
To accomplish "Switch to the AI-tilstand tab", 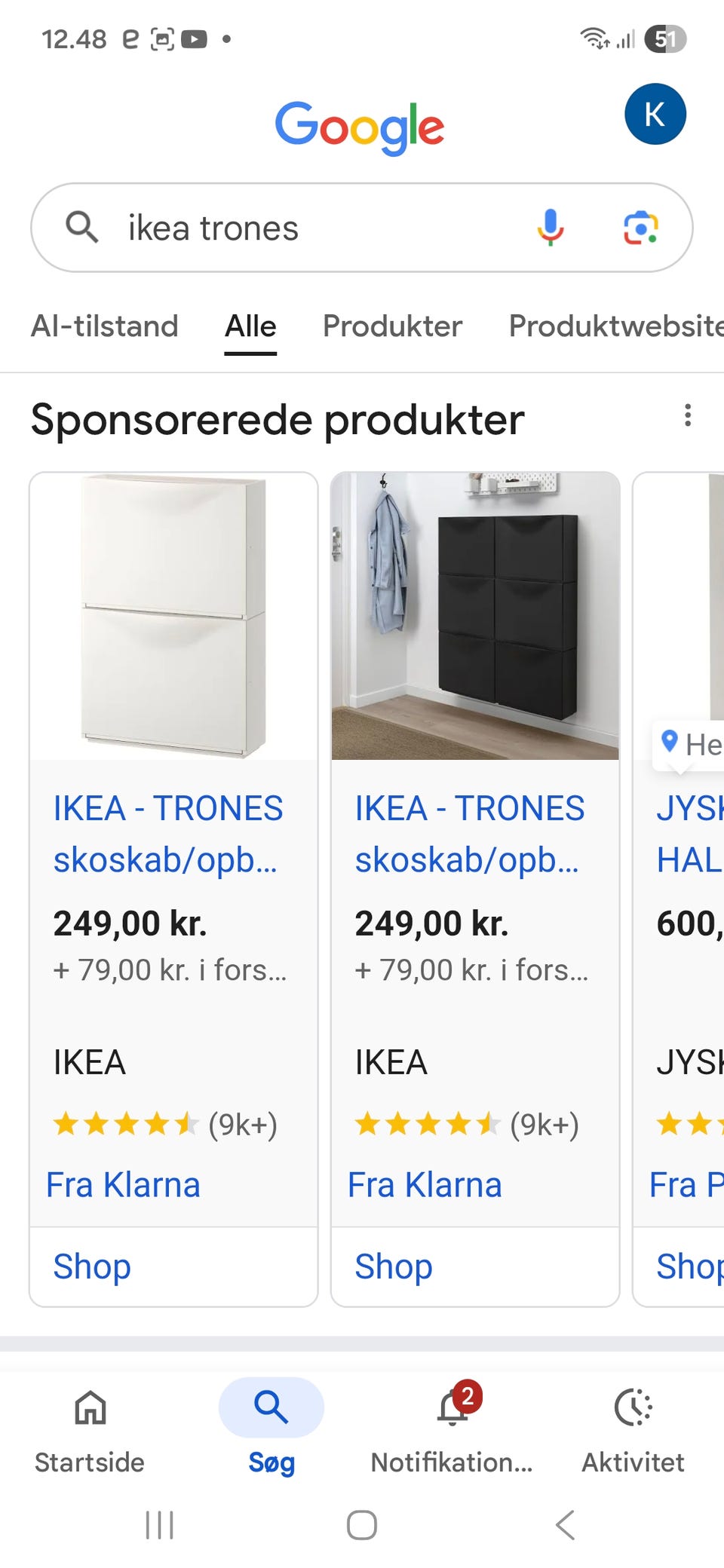I will coord(105,326).
